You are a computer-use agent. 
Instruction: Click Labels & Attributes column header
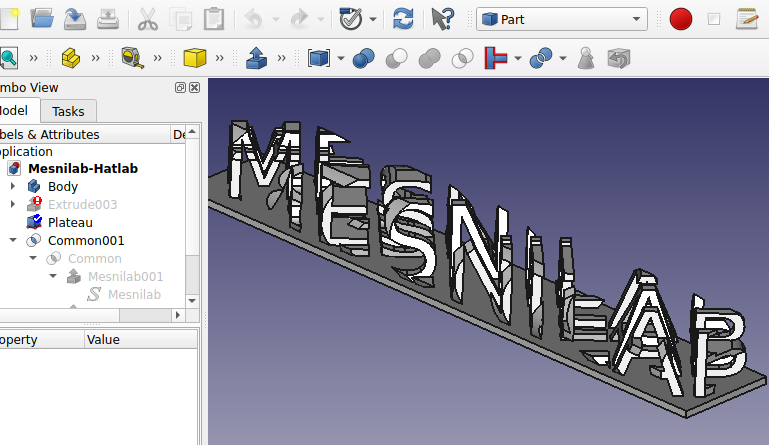point(85,134)
